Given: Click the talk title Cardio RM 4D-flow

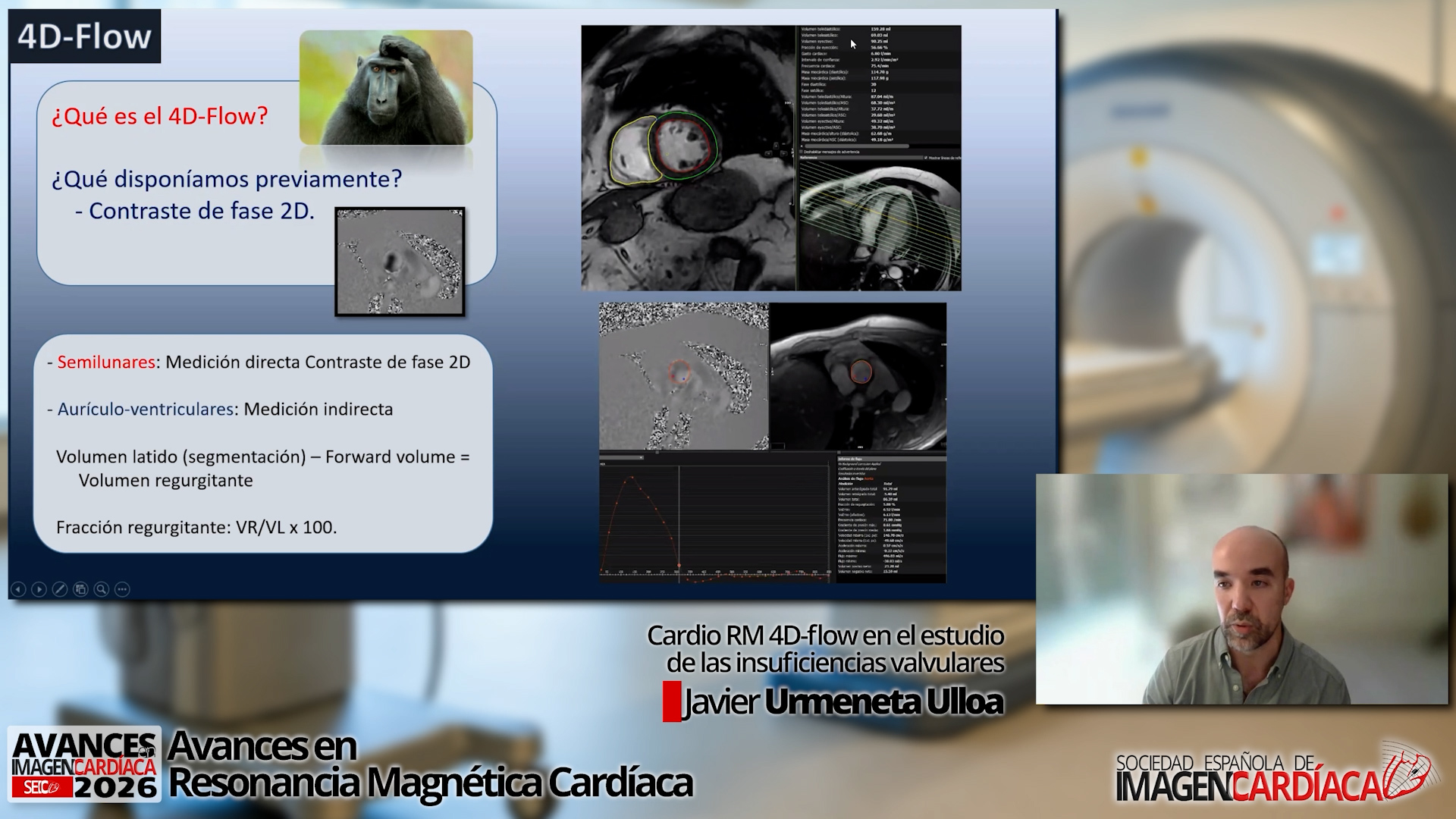Looking at the screenshot, I should click(x=826, y=649).
